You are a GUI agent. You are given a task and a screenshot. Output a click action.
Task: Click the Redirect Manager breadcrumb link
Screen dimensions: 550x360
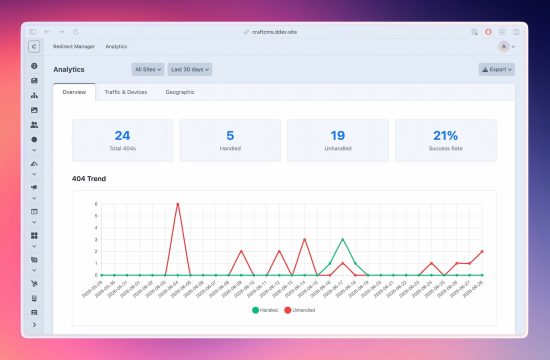coord(74,46)
